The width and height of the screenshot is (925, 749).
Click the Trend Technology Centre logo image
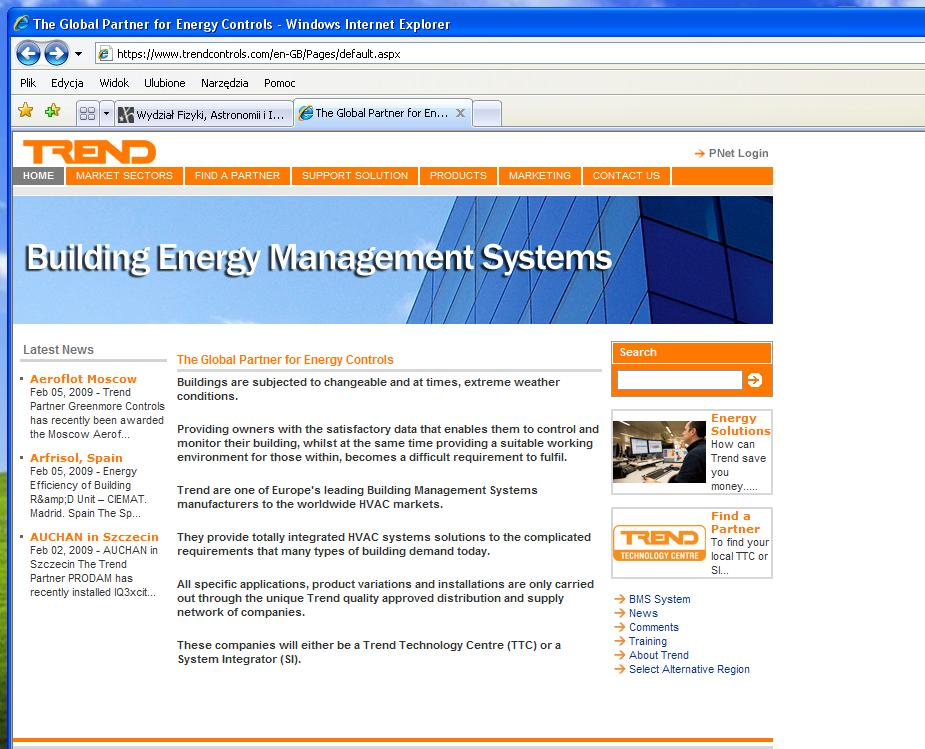click(660, 543)
